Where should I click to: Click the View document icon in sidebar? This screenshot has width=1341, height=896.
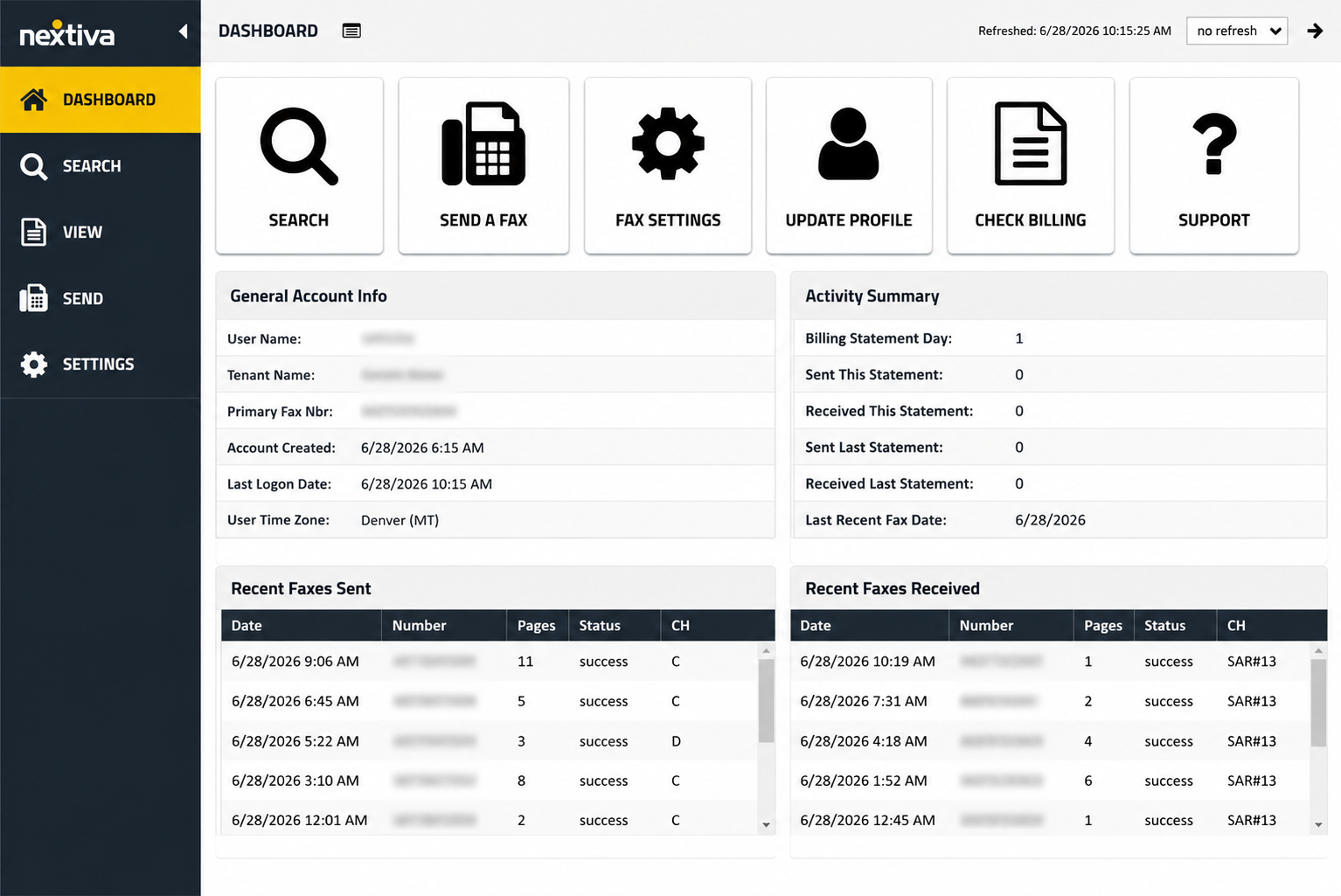[33, 232]
